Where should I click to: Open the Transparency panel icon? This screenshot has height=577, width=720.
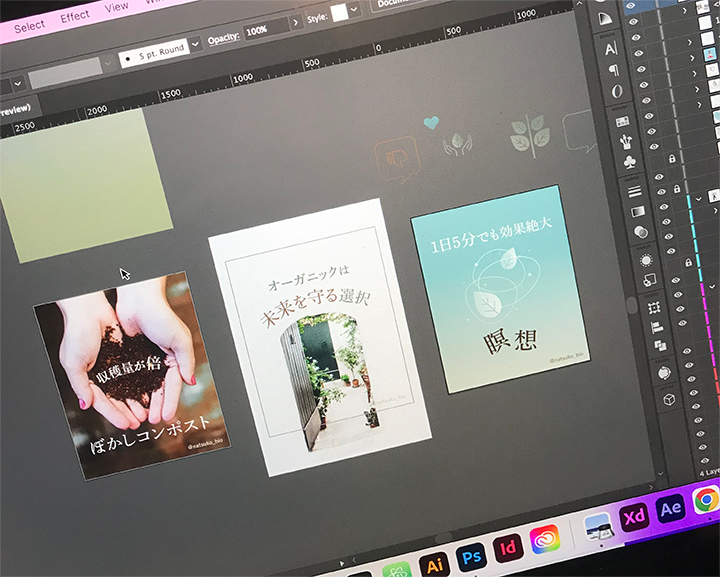point(640,232)
